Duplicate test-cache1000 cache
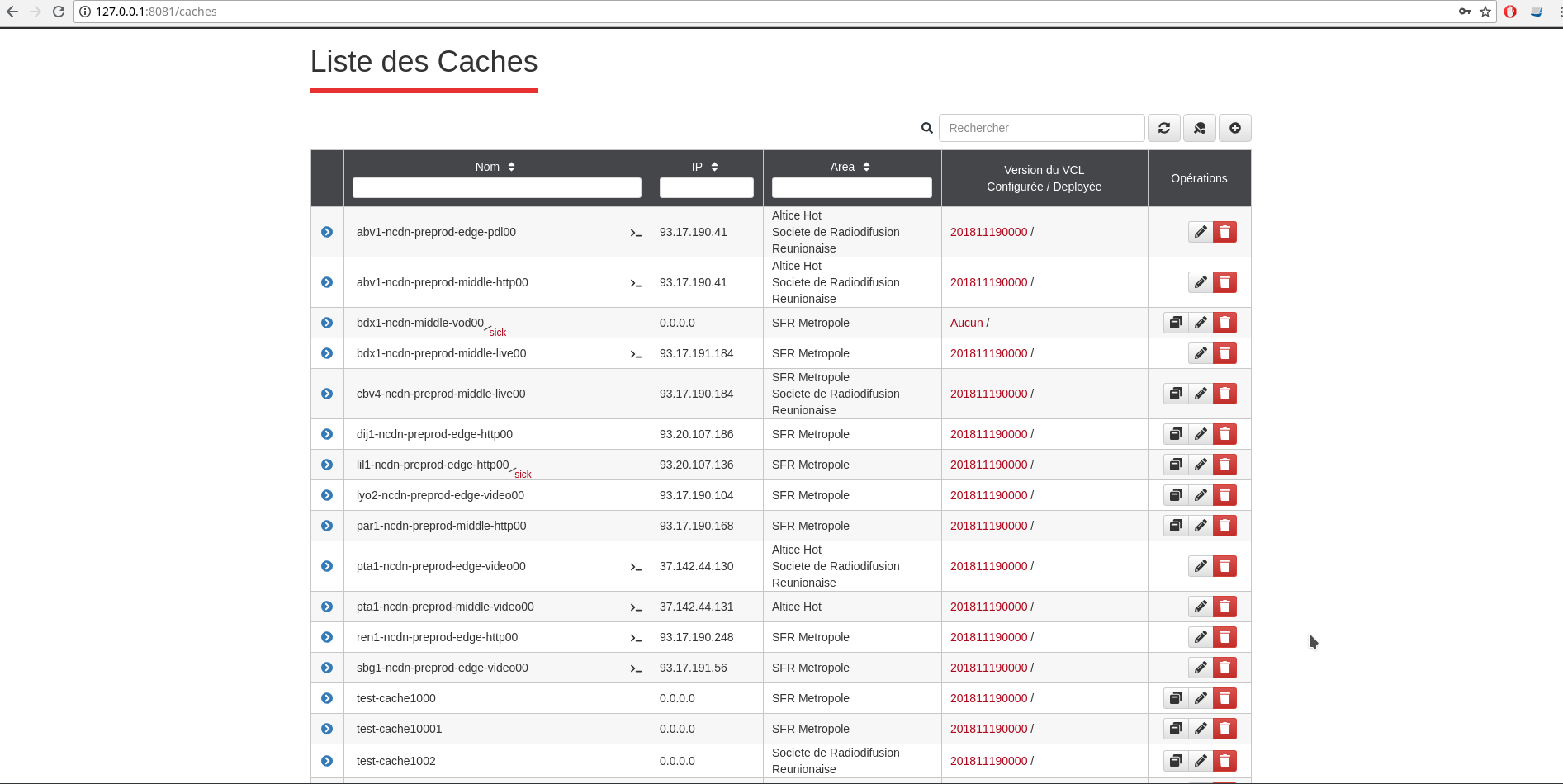1563x784 pixels. [1176, 698]
